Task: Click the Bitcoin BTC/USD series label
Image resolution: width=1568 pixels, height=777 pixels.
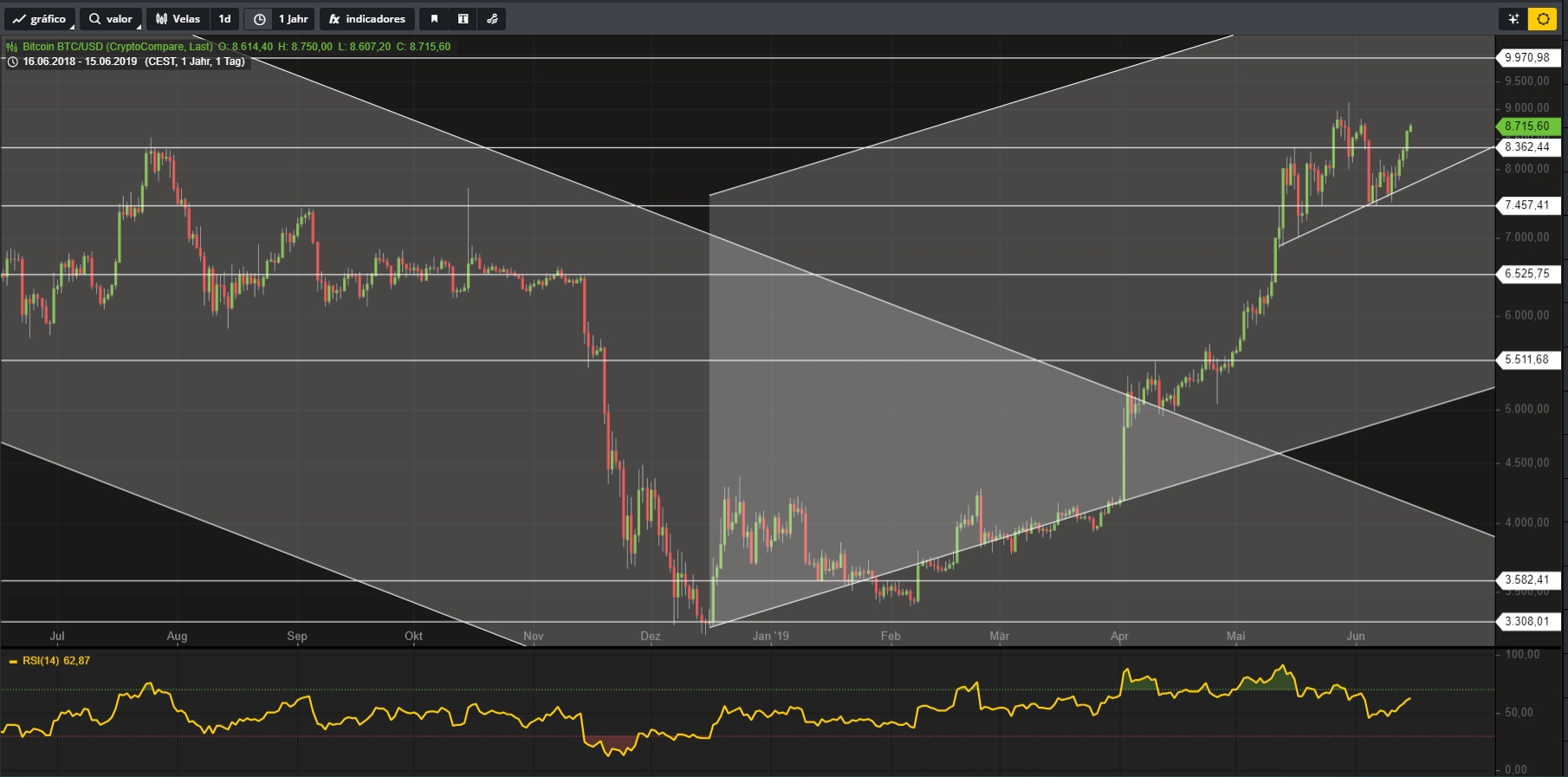Action: pos(117,47)
